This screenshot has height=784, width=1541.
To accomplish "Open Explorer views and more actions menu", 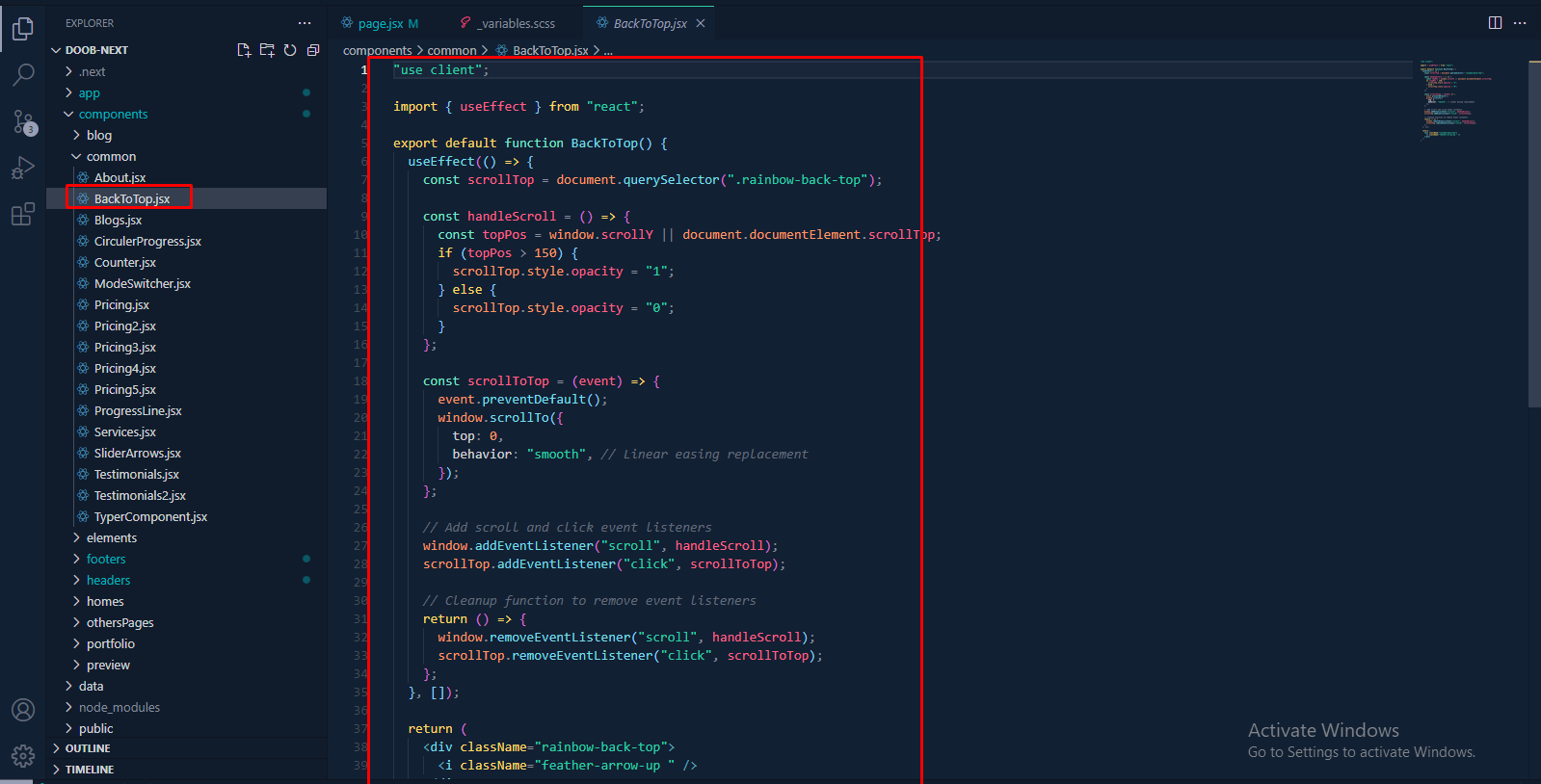I will [305, 23].
